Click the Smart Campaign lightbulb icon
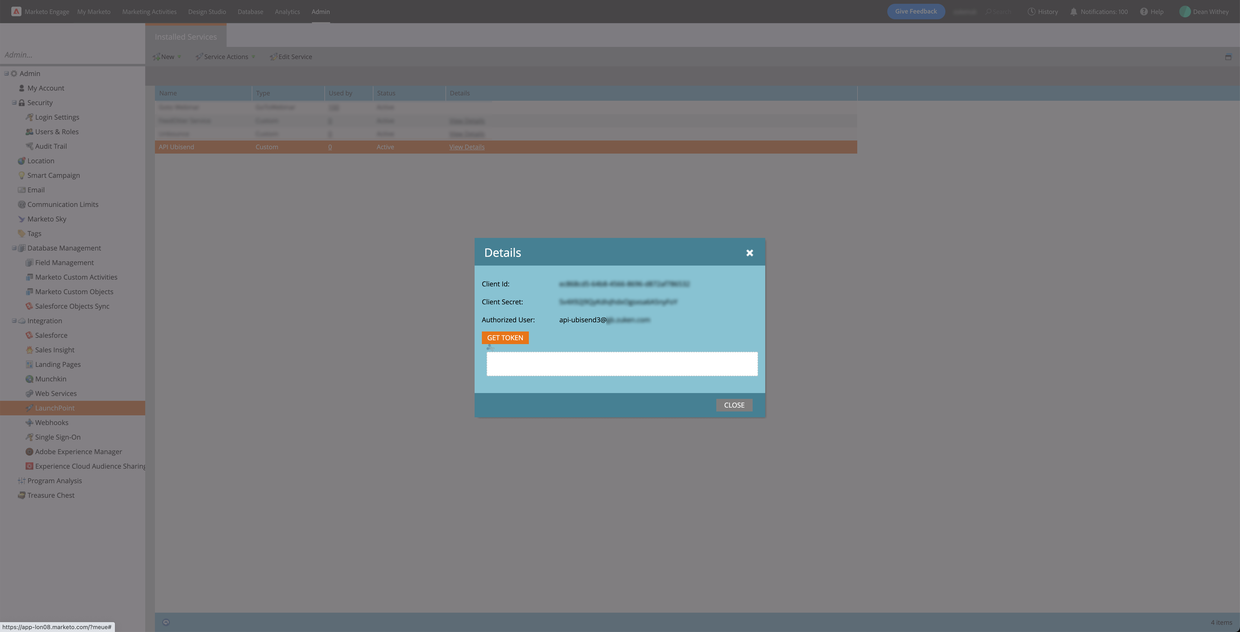 click(x=21, y=175)
